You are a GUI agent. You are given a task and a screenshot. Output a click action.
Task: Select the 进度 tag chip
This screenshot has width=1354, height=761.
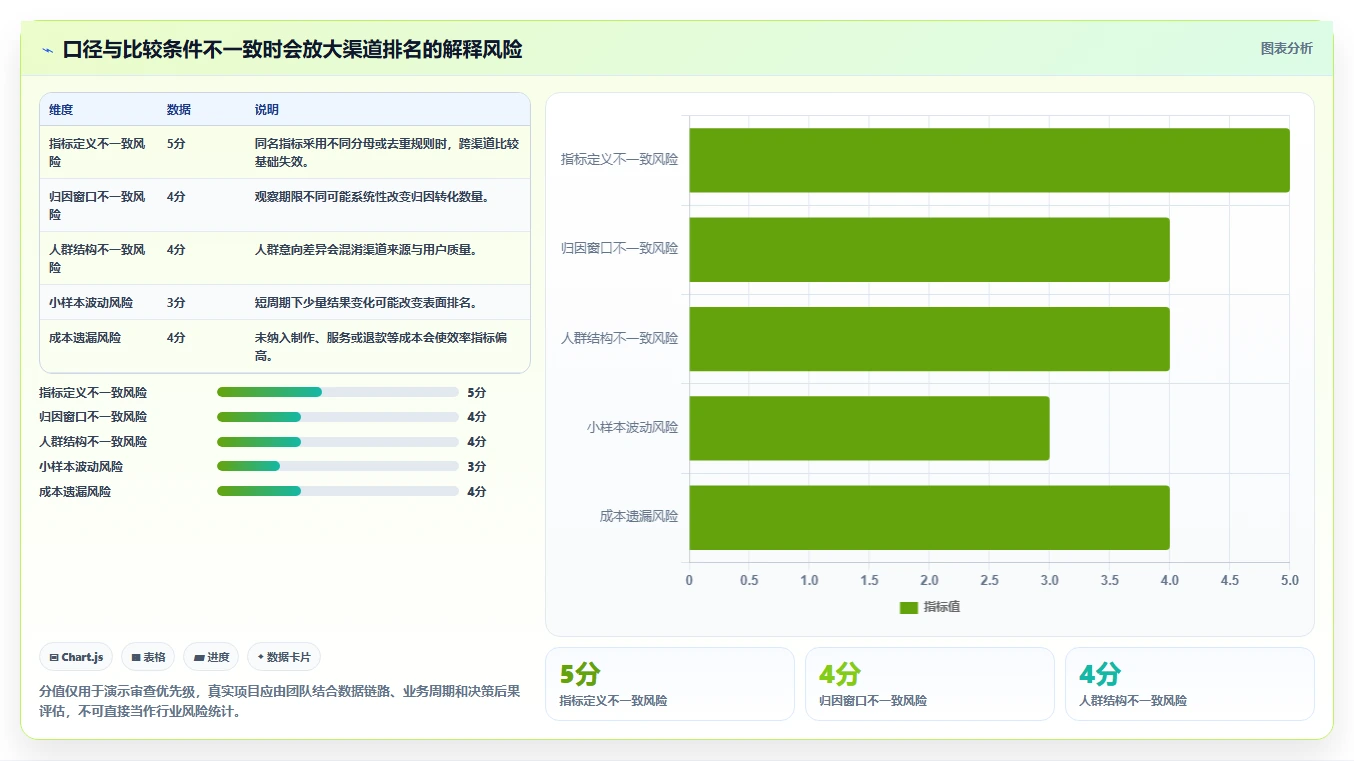click(x=211, y=657)
